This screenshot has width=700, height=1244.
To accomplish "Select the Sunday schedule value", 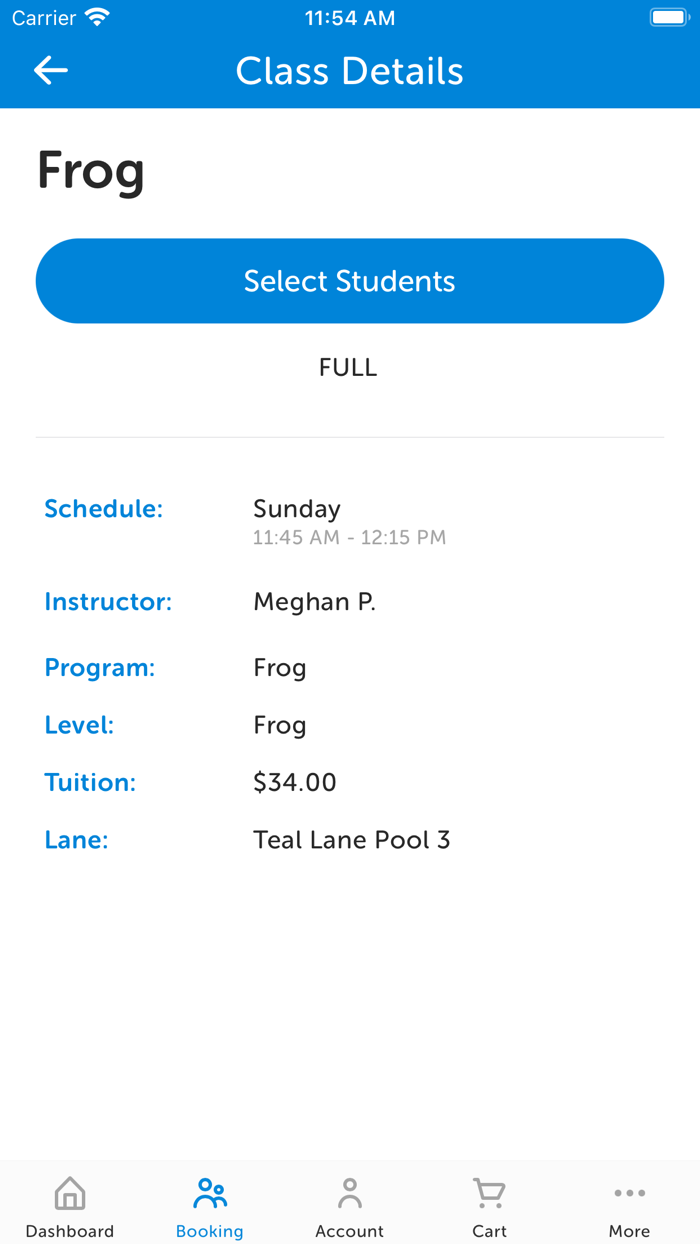I will click(297, 509).
